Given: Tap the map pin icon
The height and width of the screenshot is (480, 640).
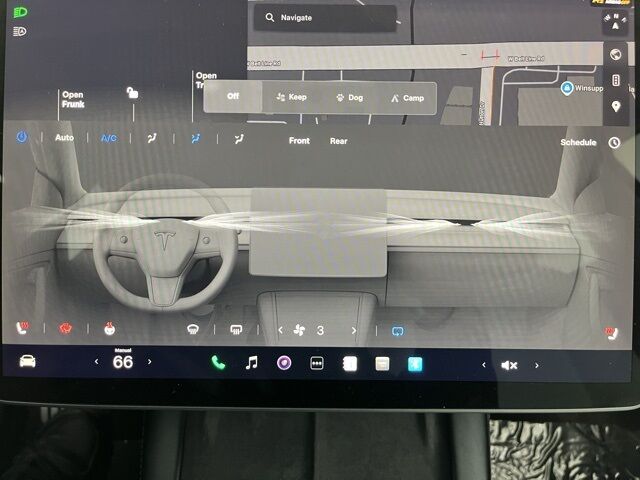Looking at the screenshot, I should click(x=616, y=107).
